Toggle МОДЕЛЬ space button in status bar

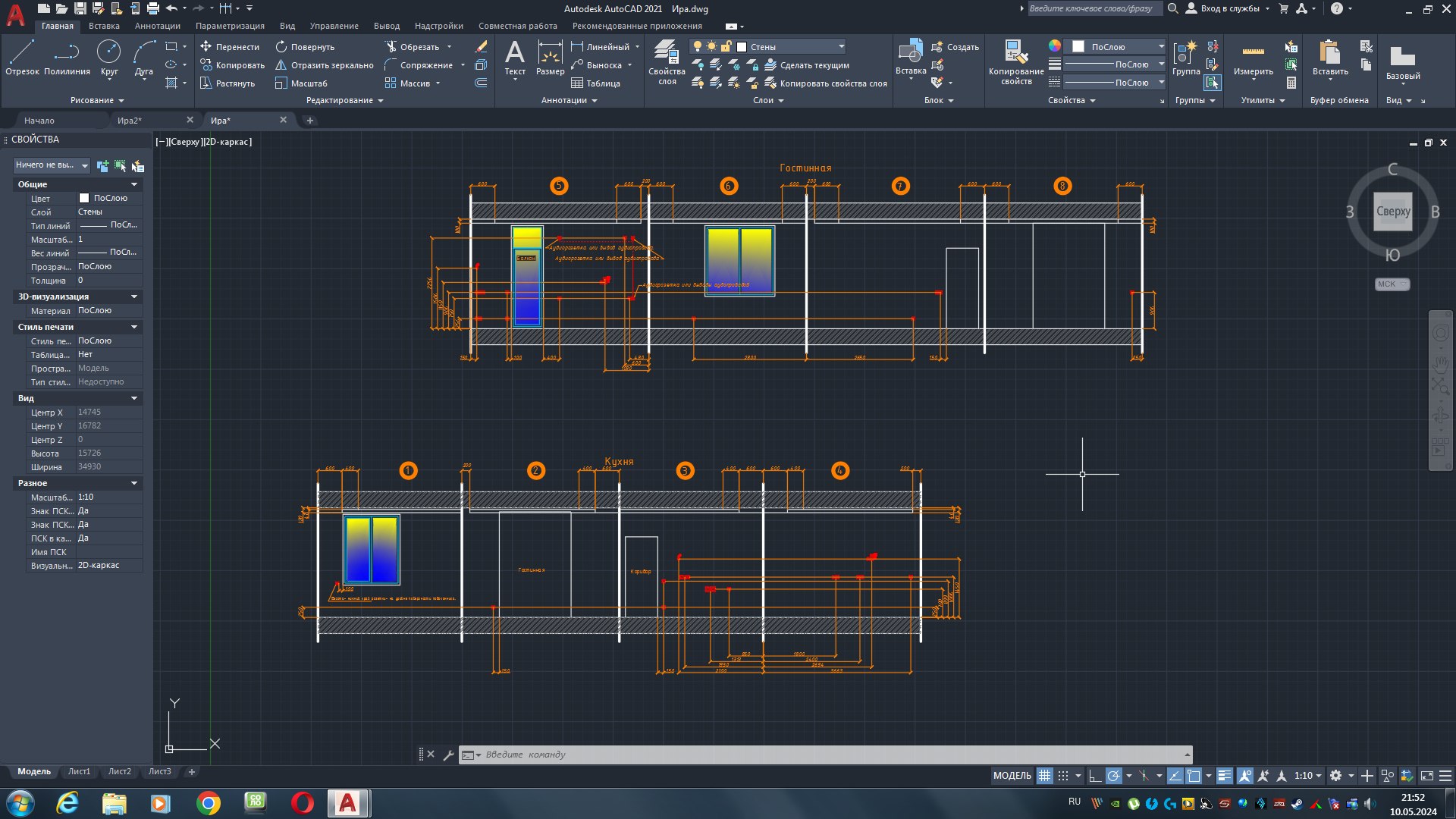coord(1012,776)
